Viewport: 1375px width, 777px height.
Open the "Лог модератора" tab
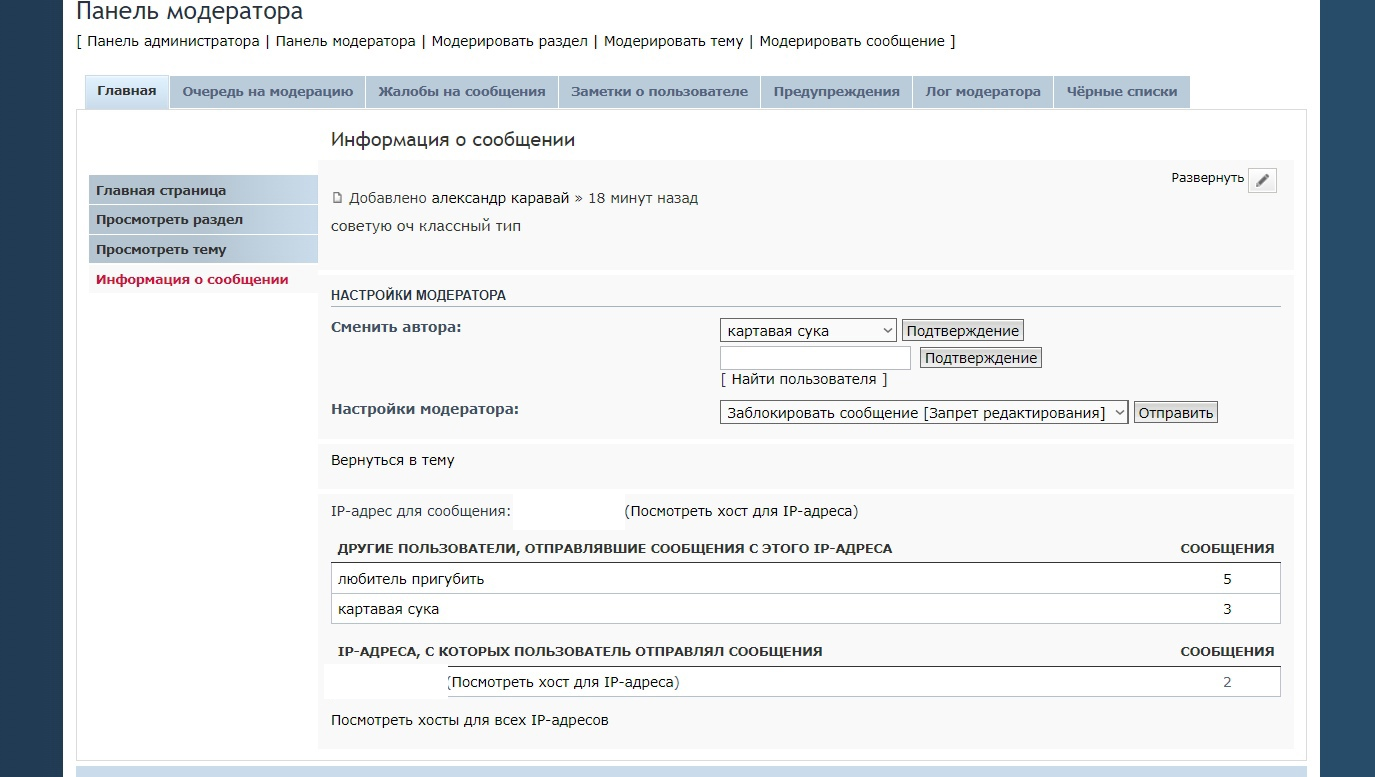point(982,91)
